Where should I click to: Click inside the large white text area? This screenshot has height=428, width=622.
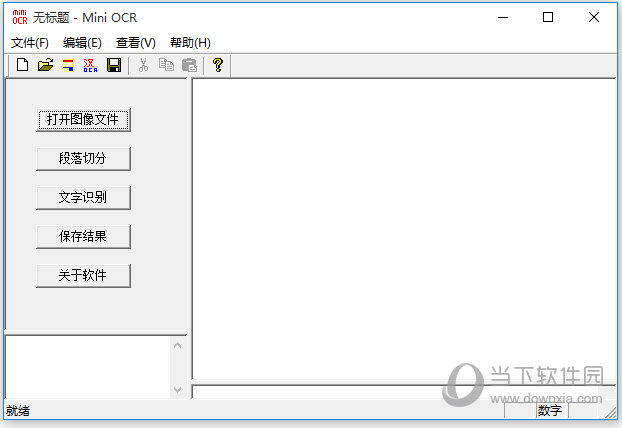pos(404,229)
